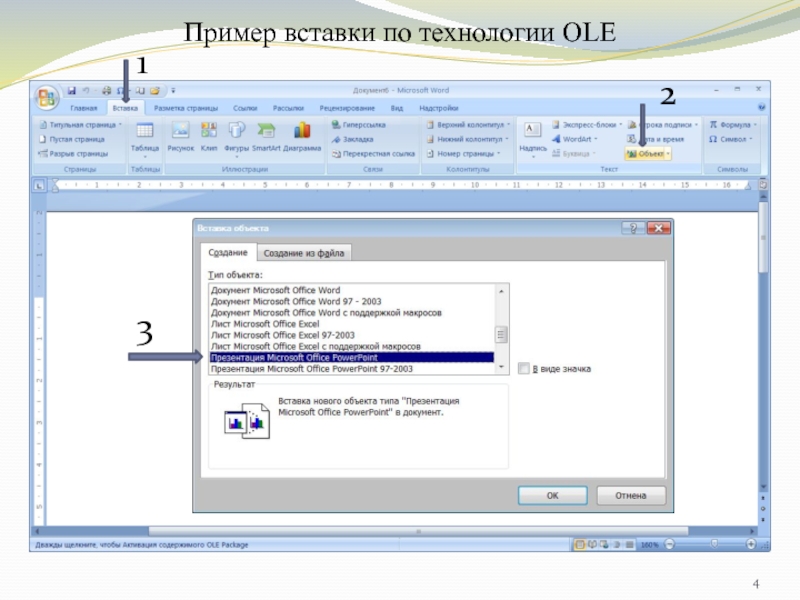Click the Office button orb
Image resolution: width=800 pixels, height=600 pixels.
tap(46, 97)
